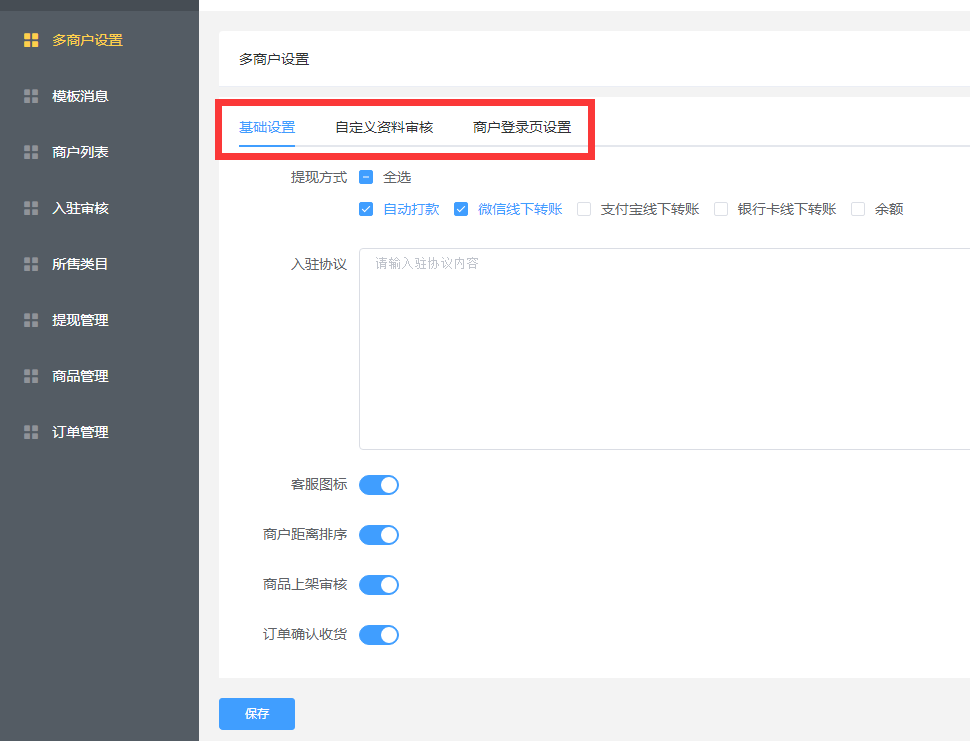
Task: Open 入驻审核 in the sidebar
Action: [x=80, y=208]
